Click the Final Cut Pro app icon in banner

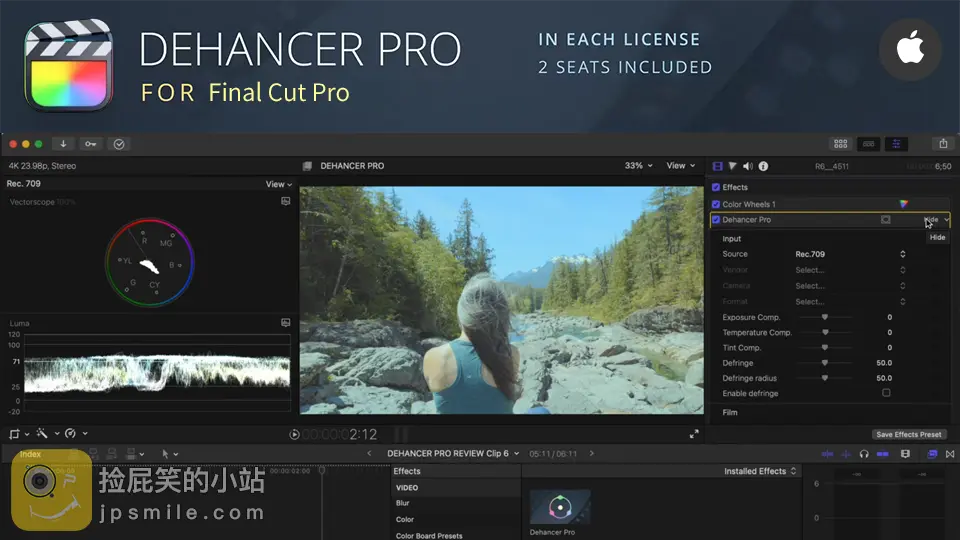69,65
